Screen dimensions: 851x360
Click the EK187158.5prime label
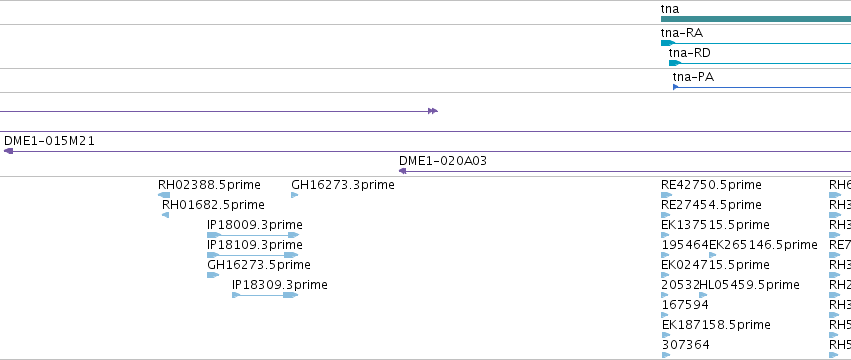point(716,325)
